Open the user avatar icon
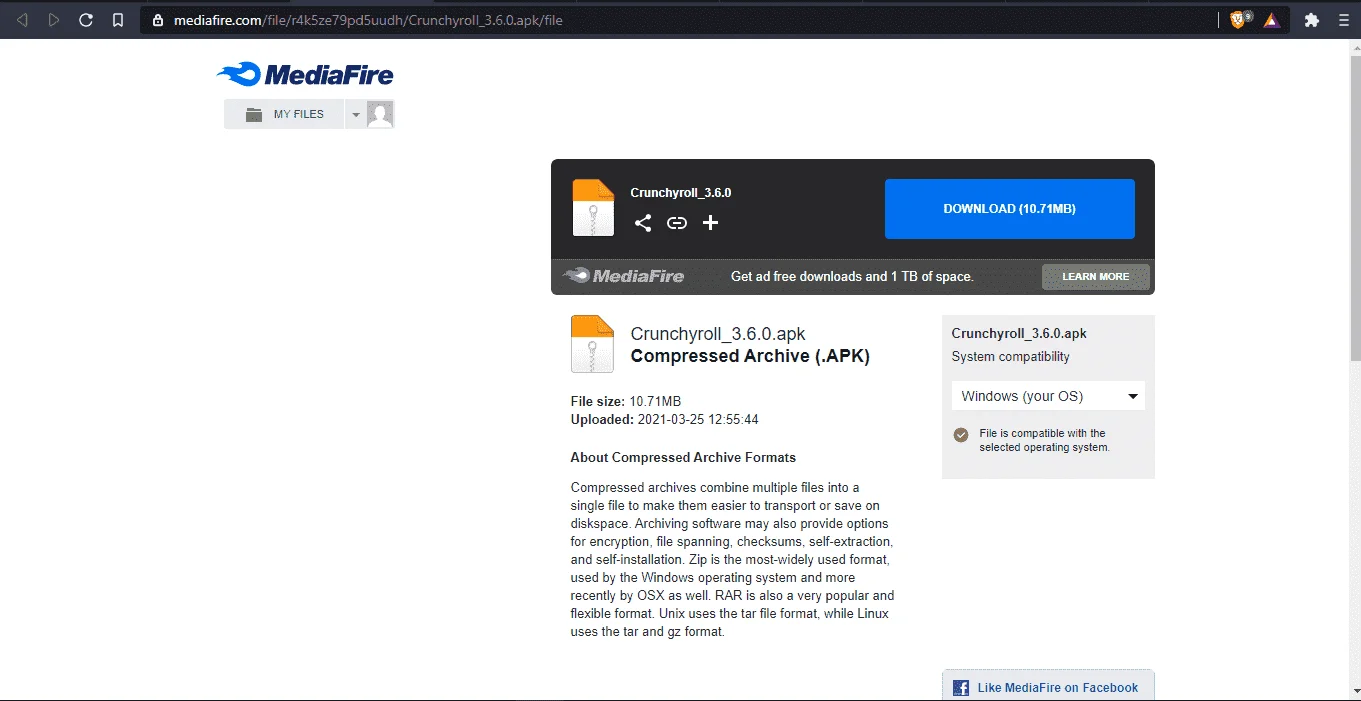Viewport: 1361px width, 701px height. (380, 114)
